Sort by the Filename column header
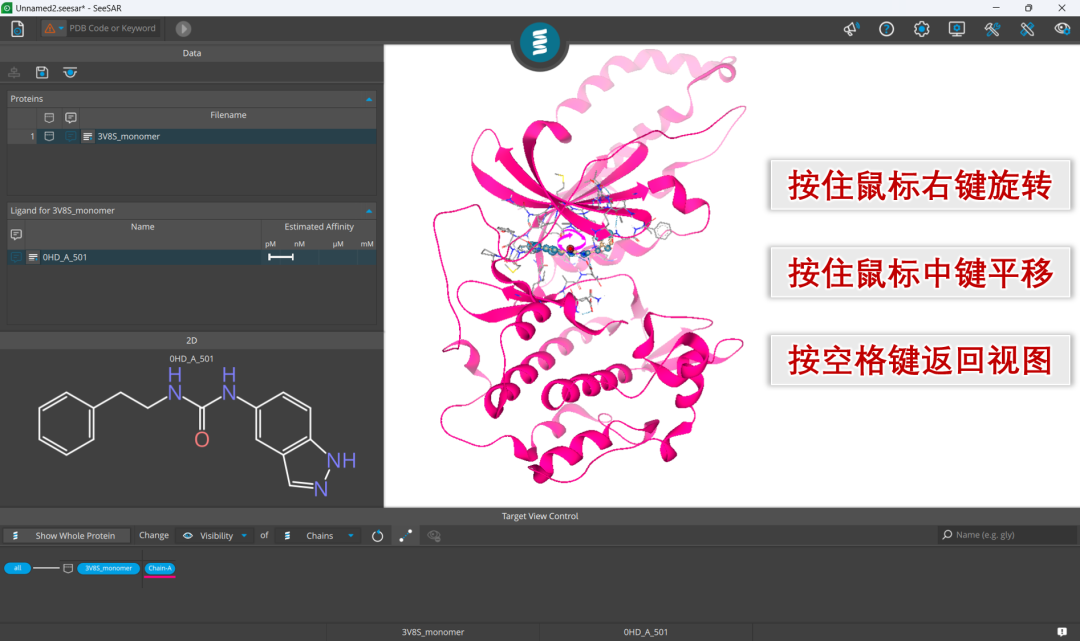Image resolution: width=1080 pixels, height=641 pixels. 228,115
